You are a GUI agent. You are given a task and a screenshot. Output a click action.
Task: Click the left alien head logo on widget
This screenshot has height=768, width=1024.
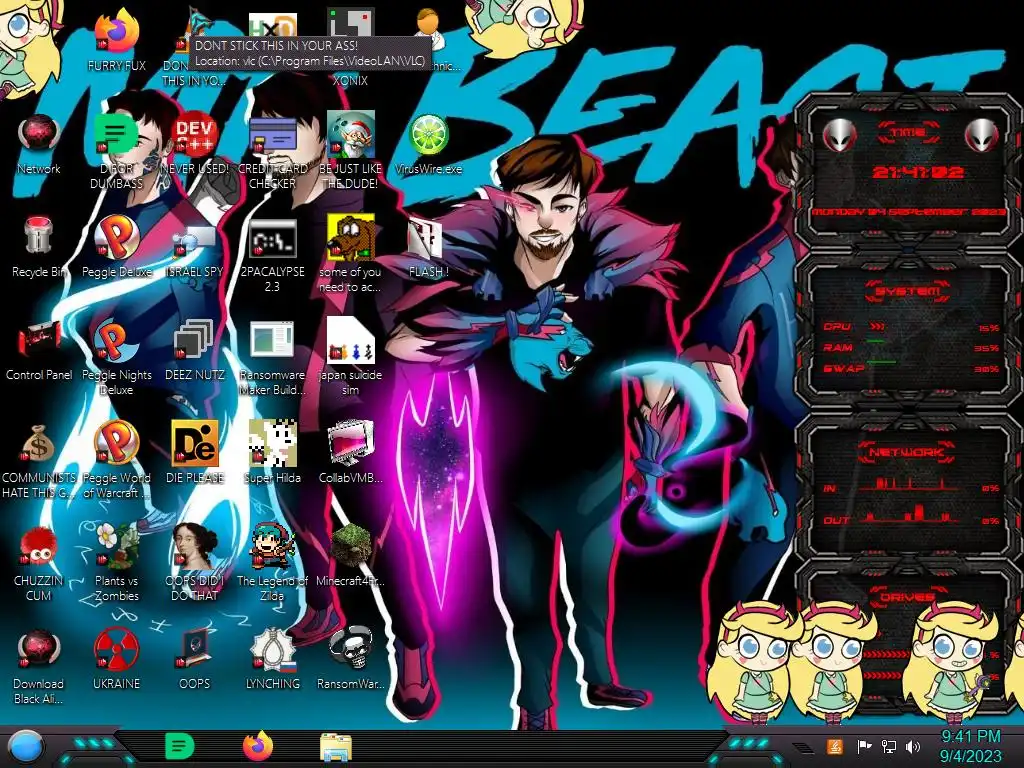pyautogui.click(x=840, y=135)
